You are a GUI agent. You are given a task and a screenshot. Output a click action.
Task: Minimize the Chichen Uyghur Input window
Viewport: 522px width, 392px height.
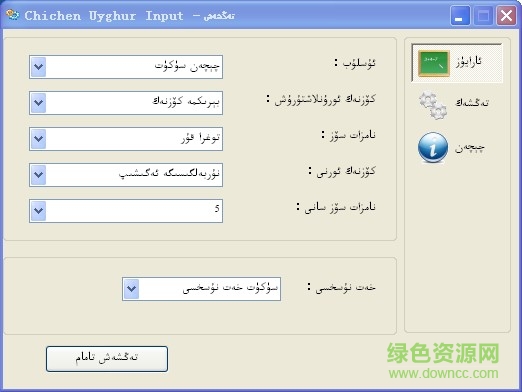(x=460, y=16)
